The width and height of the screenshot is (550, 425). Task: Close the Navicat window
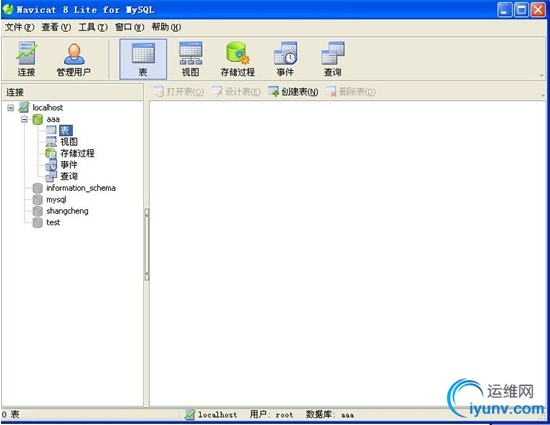[538, 10]
